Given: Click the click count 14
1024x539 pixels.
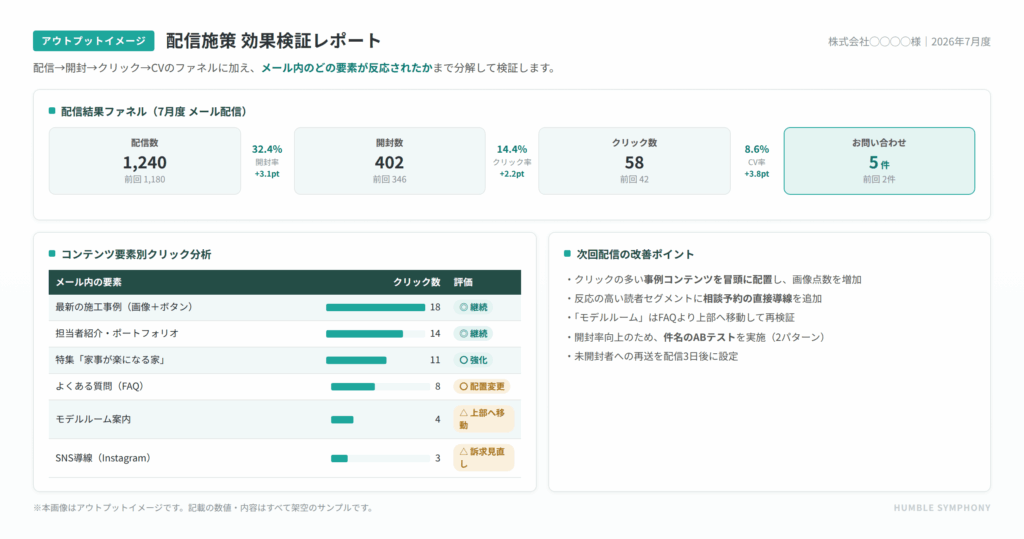Looking at the screenshot, I should (x=435, y=334).
